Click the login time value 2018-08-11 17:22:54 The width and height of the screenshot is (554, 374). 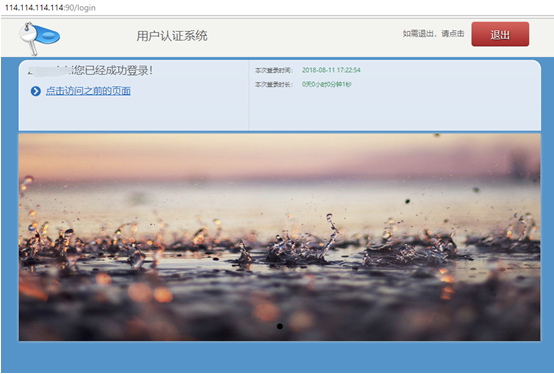click(x=331, y=70)
